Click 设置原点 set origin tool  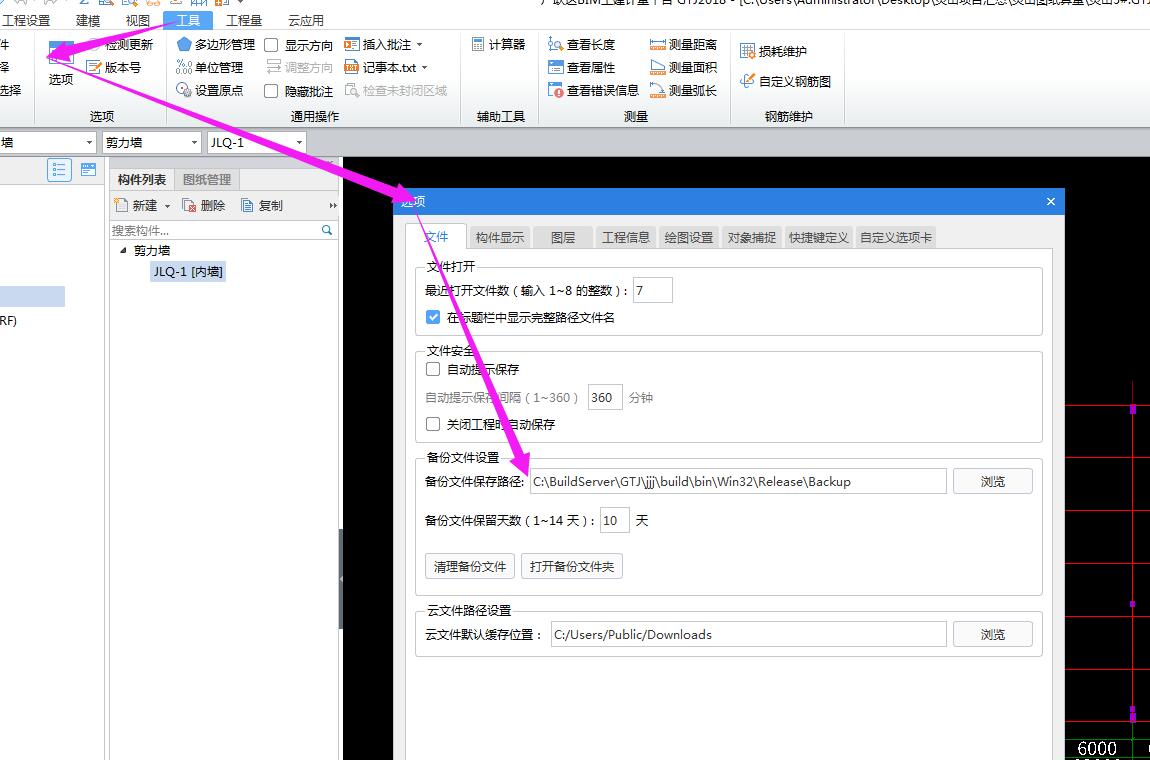click(x=210, y=90)
